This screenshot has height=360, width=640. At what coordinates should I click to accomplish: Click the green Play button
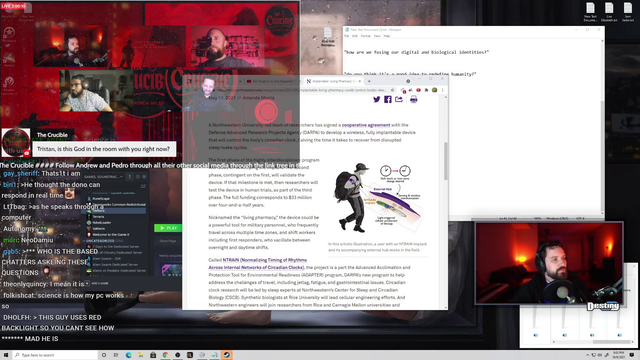point(168,228)
